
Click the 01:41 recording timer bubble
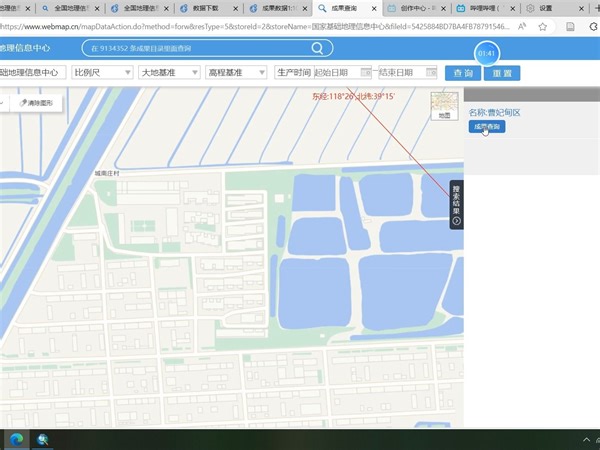[x=487, y=53]
